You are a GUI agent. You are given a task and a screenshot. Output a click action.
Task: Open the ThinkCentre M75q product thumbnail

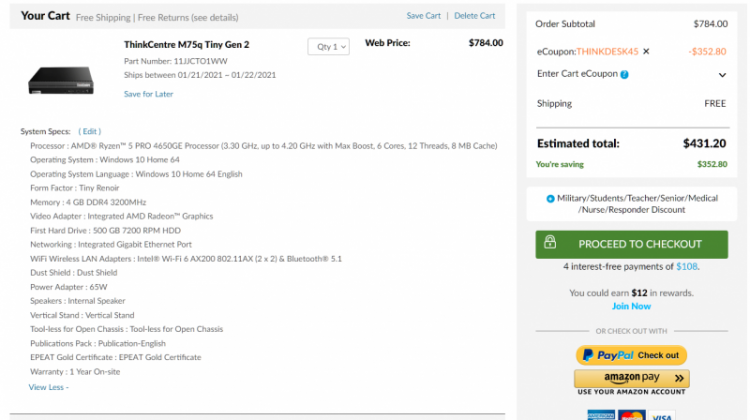tap(61, 80)
